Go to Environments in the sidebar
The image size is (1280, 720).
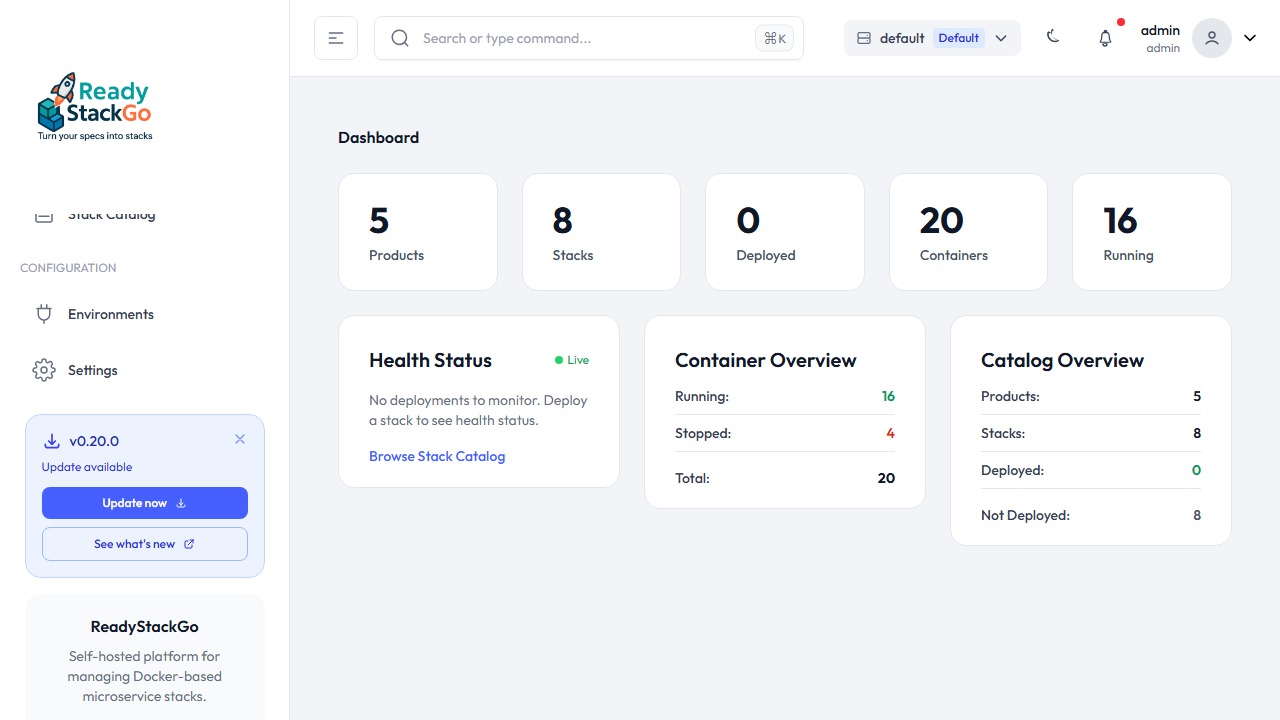click(x=111, y=314)
